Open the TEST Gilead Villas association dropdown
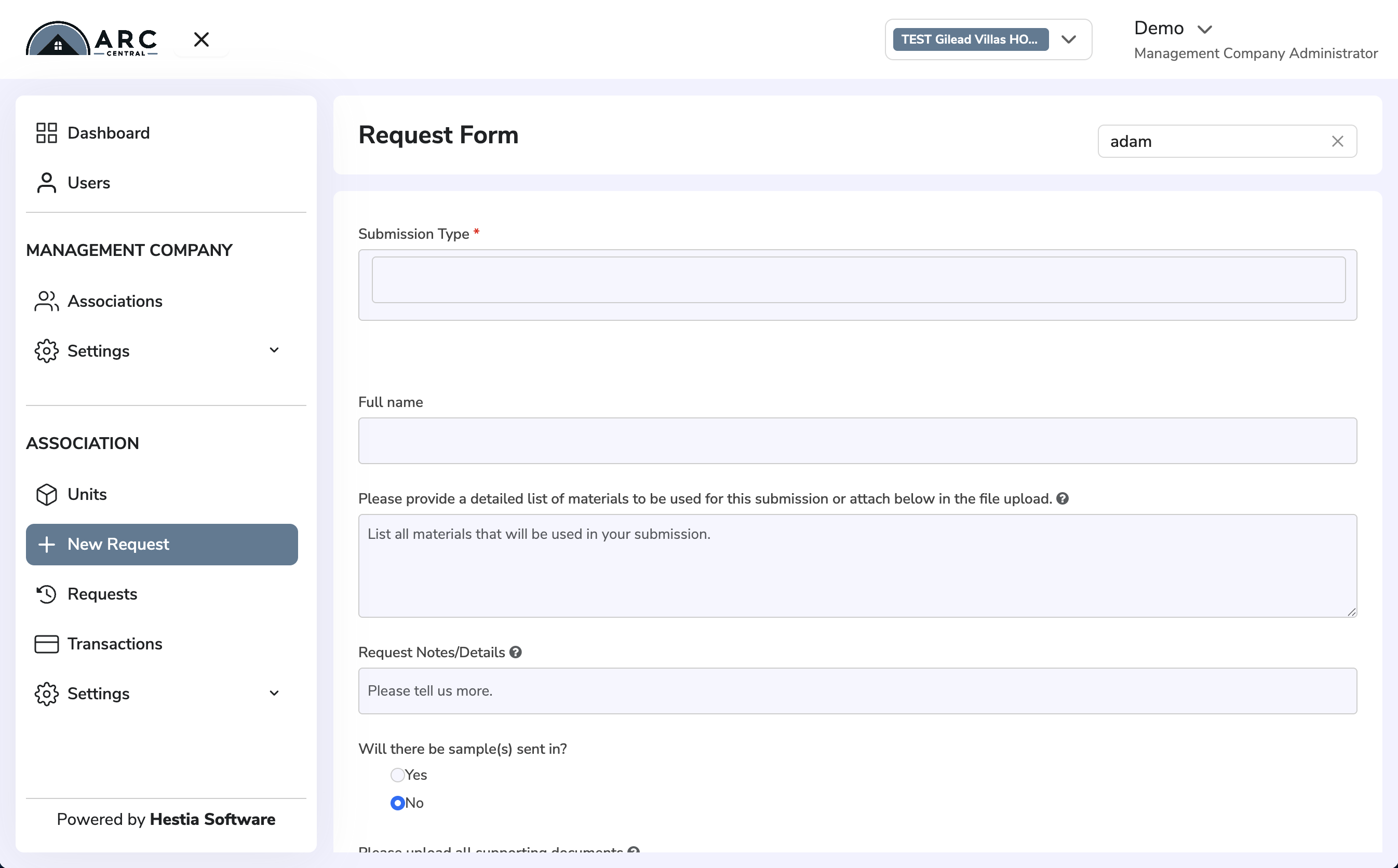The height and width of the screenshot is (868, 1398). point(988,39)
